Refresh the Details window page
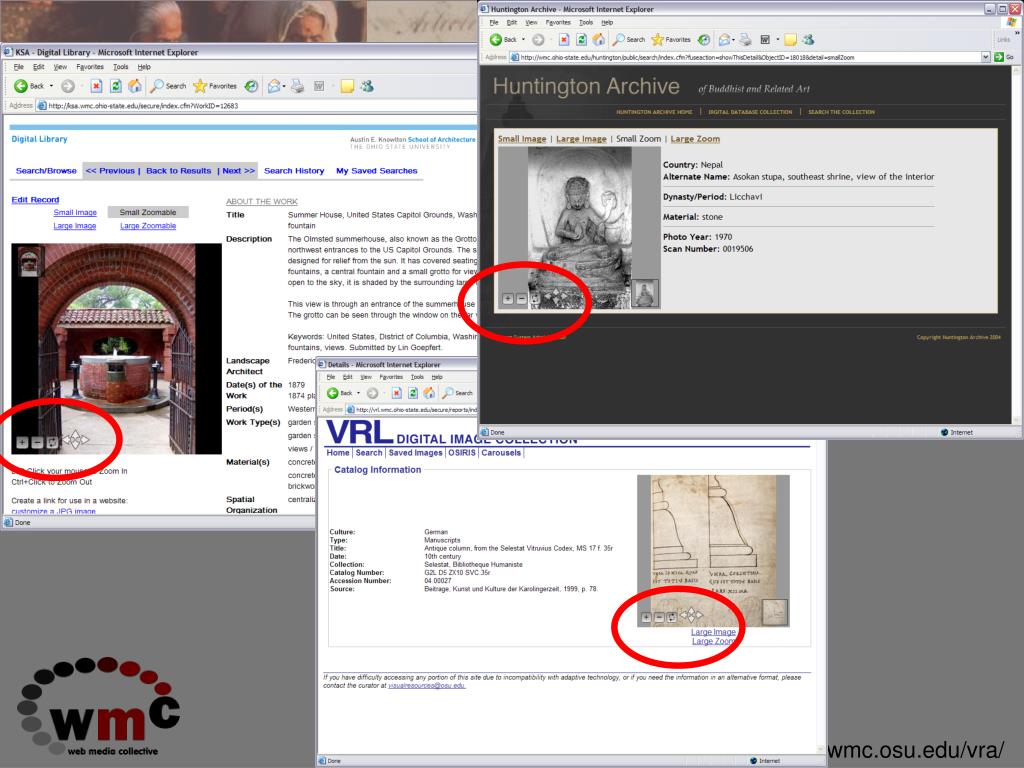The width and height of the screenshot is (1024, 768). [413, 393]
